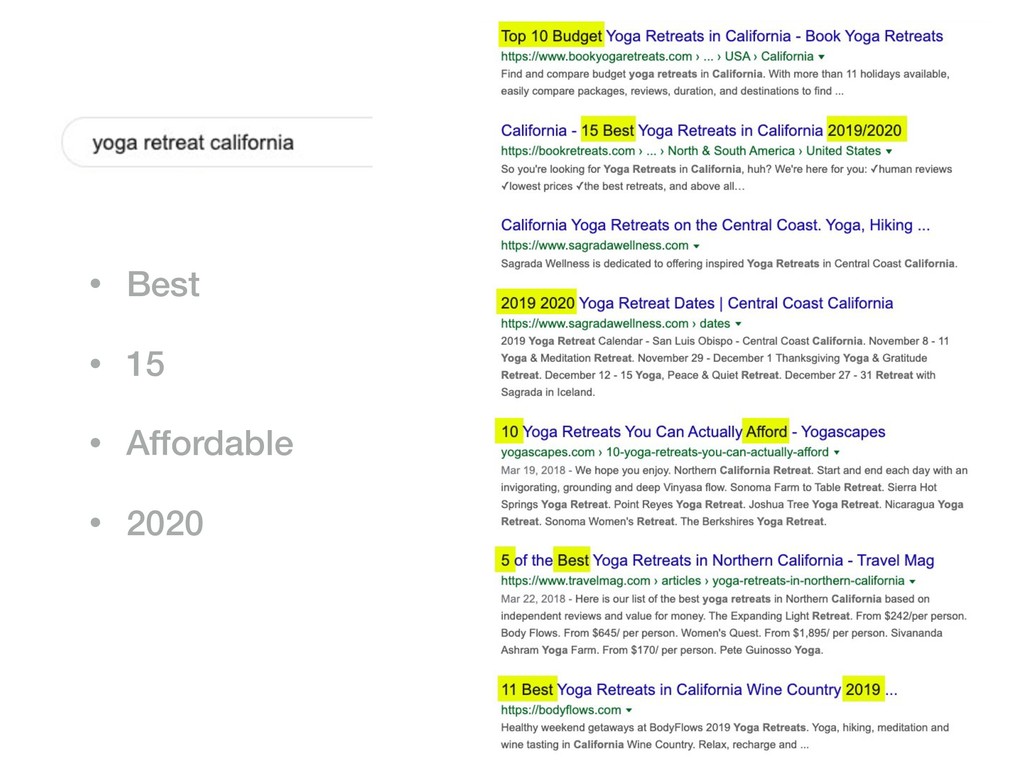Open '15 Best Yoga Retreats in California 2019/2020' result
Image resolution: width=1024 pixels, height=768 pixels.
(701, 131)
